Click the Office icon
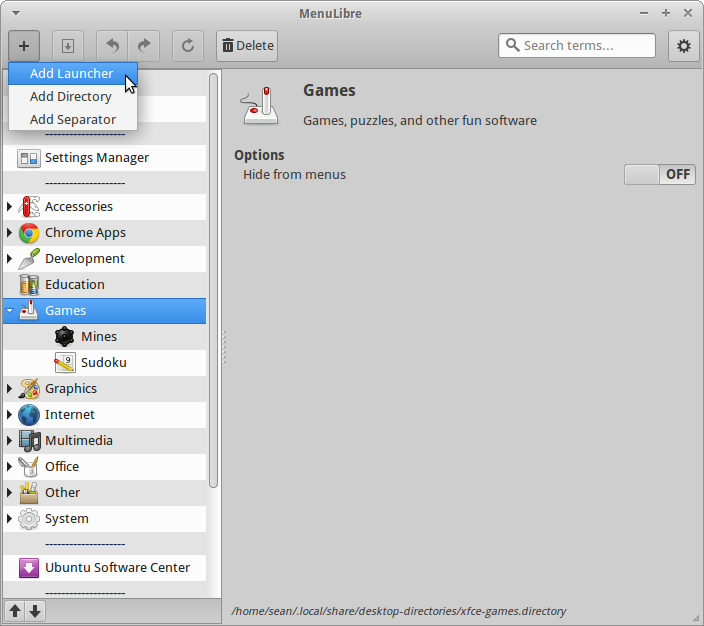704x626 pixels. (29, 467)
